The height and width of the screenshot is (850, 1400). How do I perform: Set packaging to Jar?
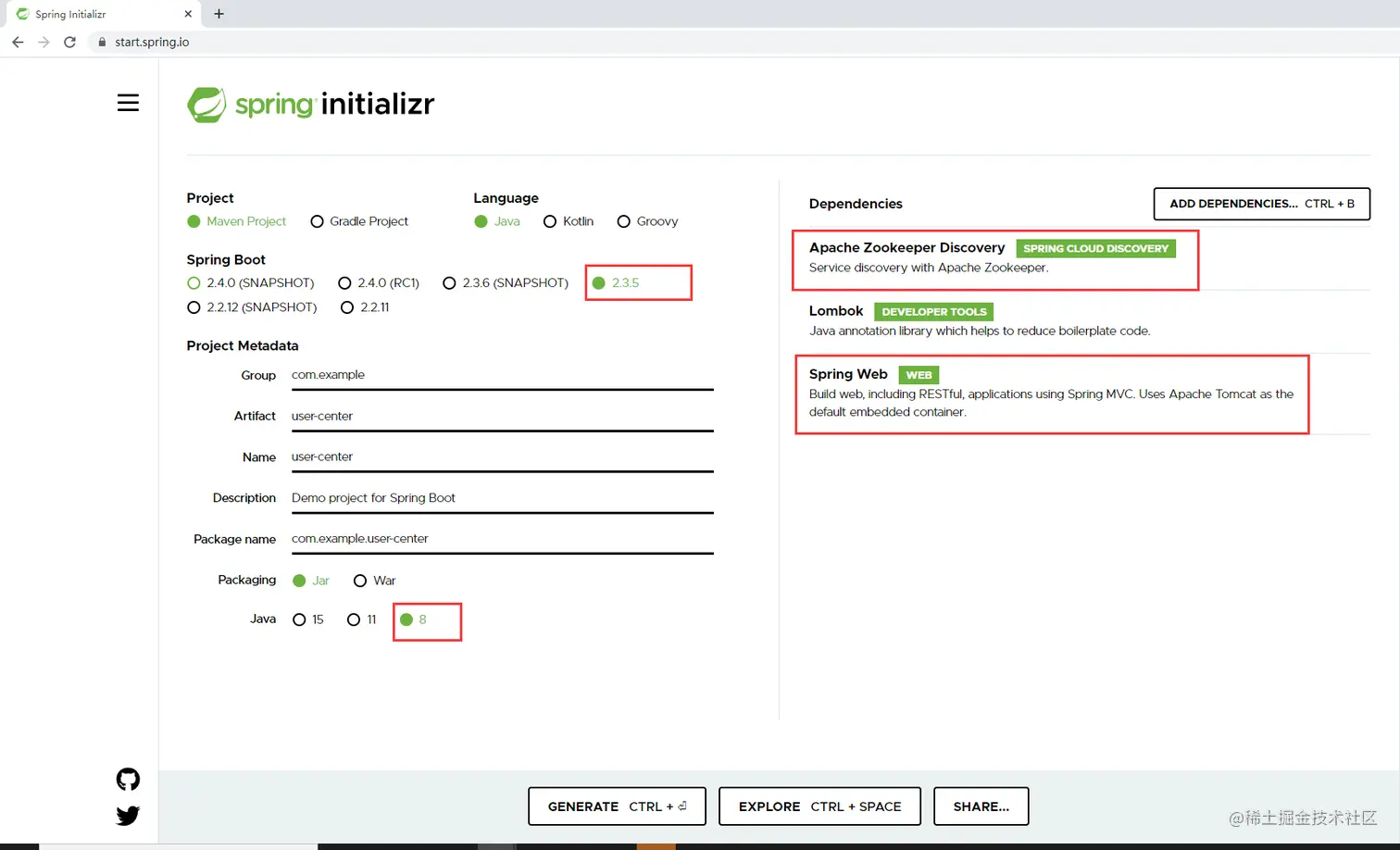pyautogui.click(x=311, y=581)
